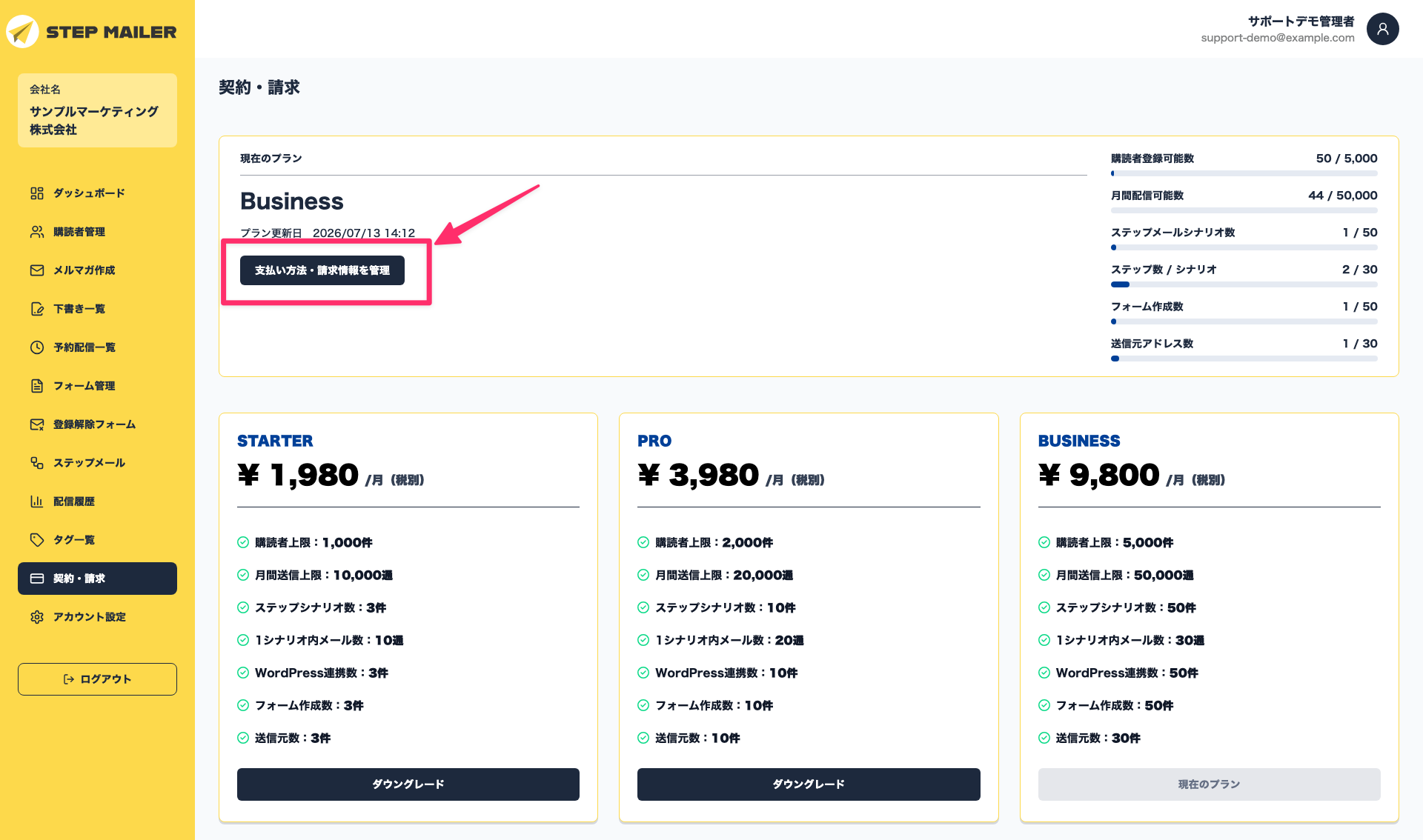Click the 契約・請求 page heading
This screenshot has height=840, width=1423.
(259, 87)
